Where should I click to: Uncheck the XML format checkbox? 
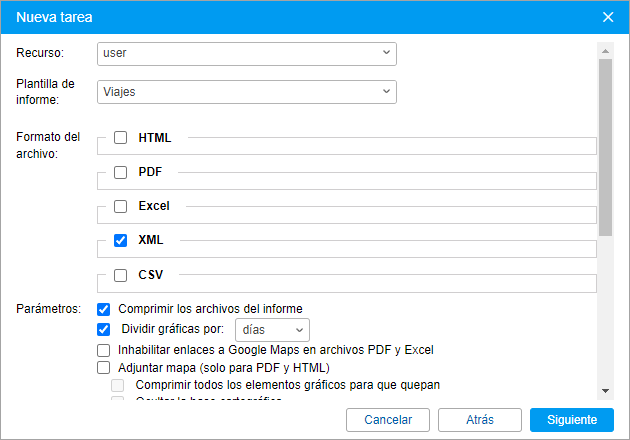point(121,241)
